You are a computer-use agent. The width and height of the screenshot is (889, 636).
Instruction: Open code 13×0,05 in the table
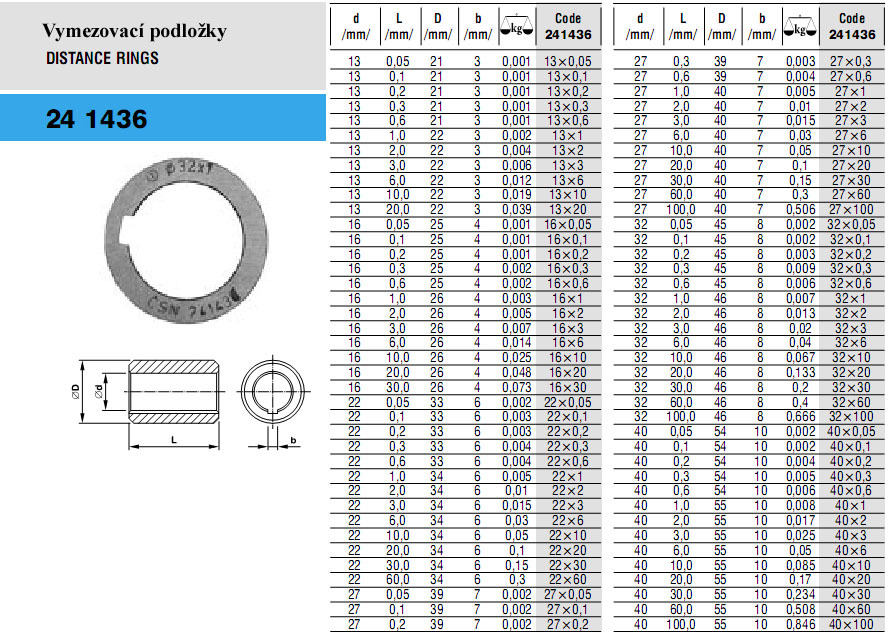click(568, 62)
